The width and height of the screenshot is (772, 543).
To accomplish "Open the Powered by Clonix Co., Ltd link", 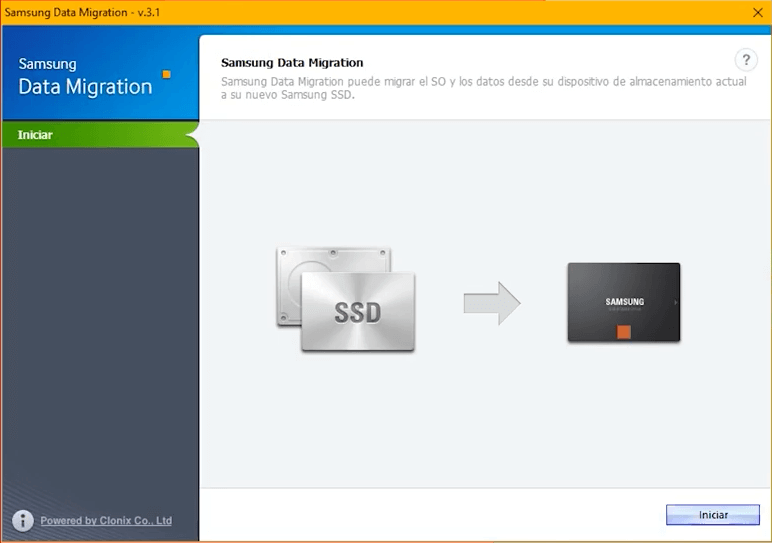I will click(x=106, y=520).
